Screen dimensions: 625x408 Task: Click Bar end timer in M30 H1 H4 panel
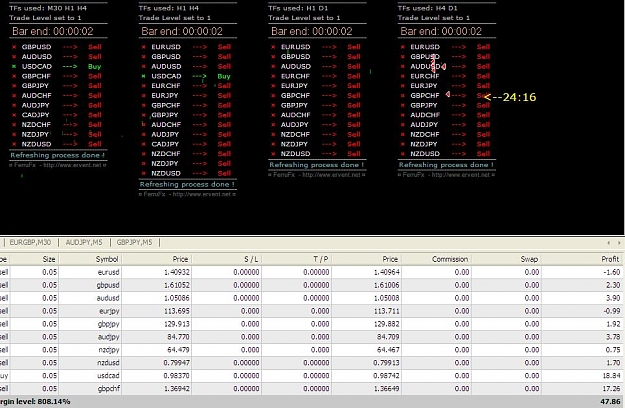coord(53,31)
